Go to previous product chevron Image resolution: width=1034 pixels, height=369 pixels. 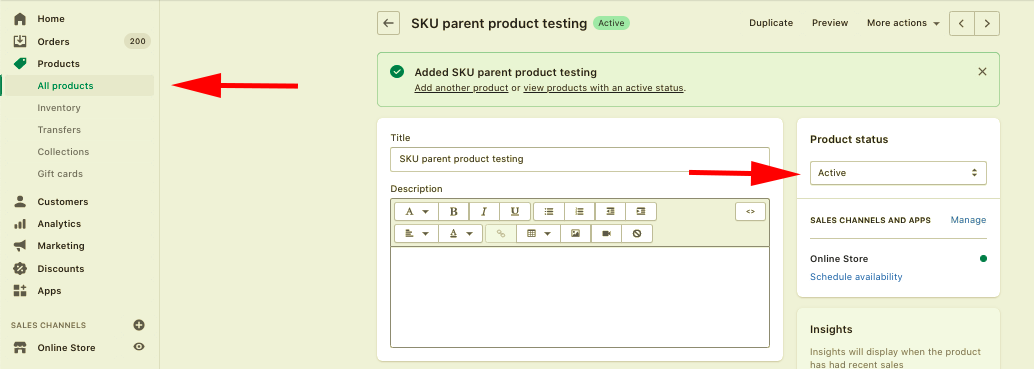(x=961, y=23)
